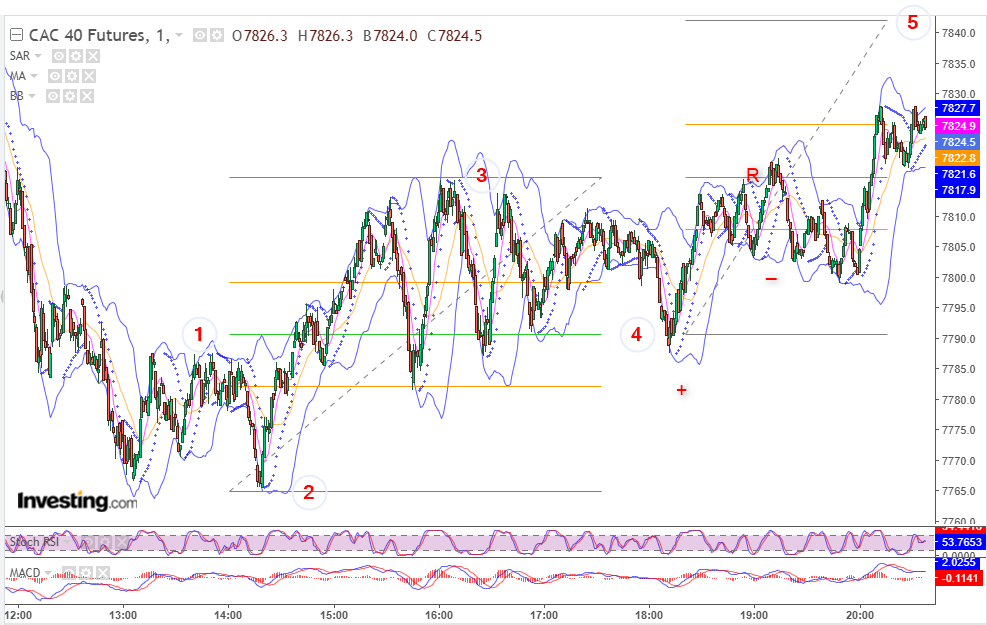The width and height of the screenshot is (987, 625).
Task: Click the red -0.1141 MACD value tag
Action: coord(959,578)
